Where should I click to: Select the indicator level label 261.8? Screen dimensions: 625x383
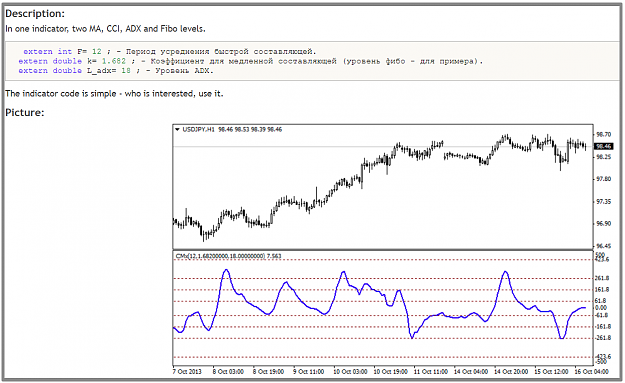click(602, 278)
